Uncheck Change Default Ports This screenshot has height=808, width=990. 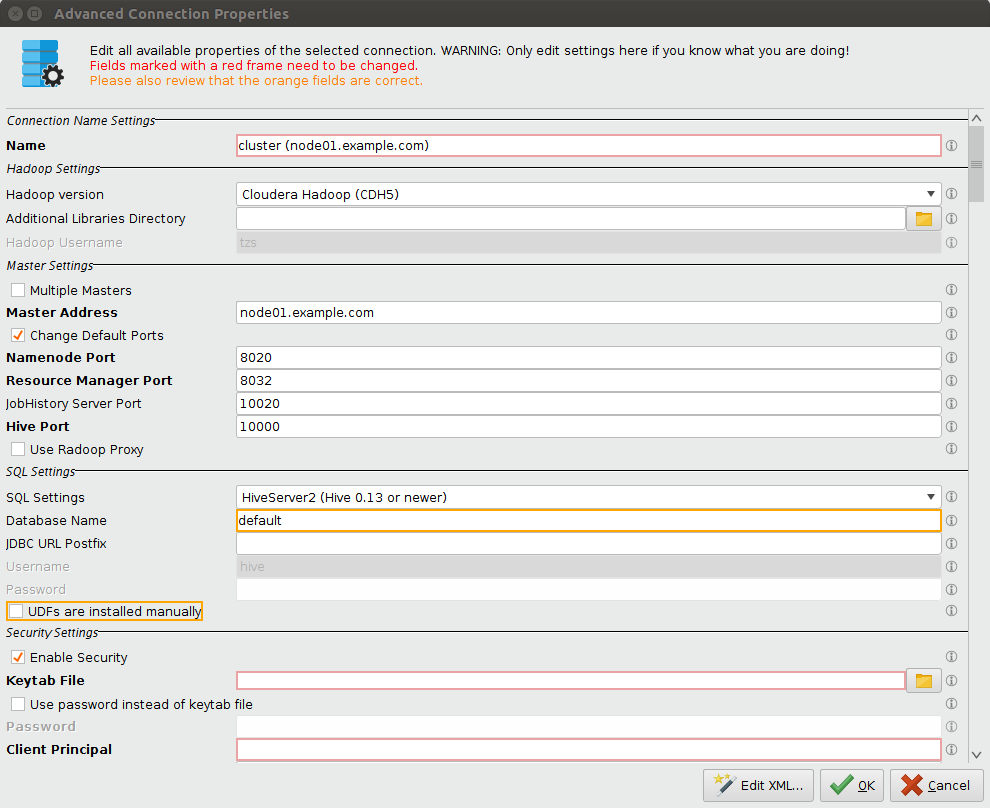pyautogui.click(x=18, y=336)
